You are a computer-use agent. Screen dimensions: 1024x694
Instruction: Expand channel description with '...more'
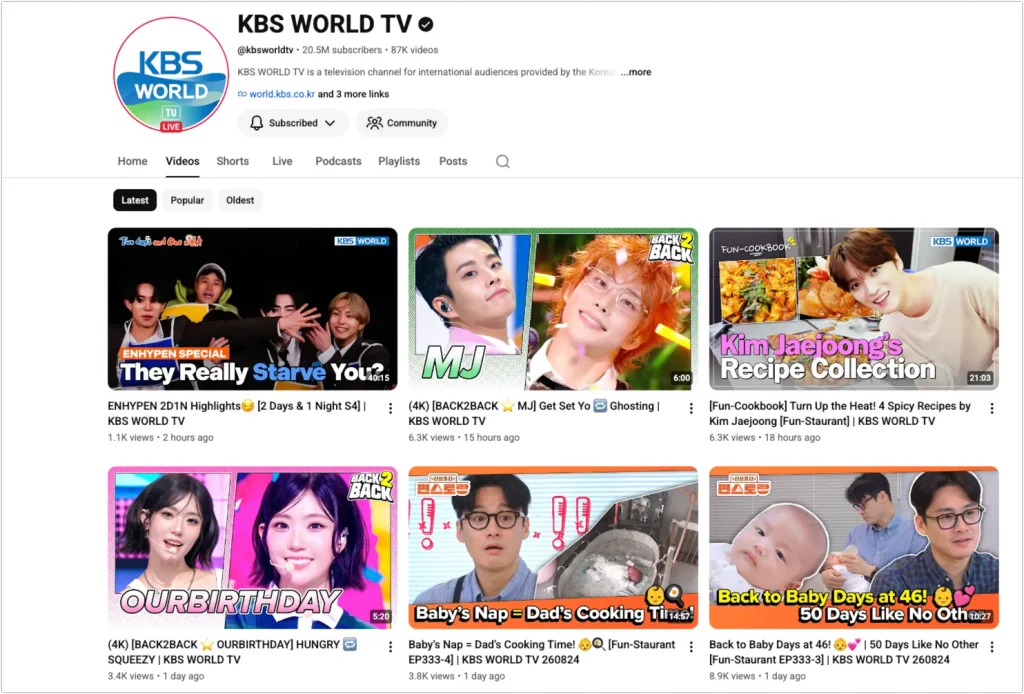pos(635,72)
